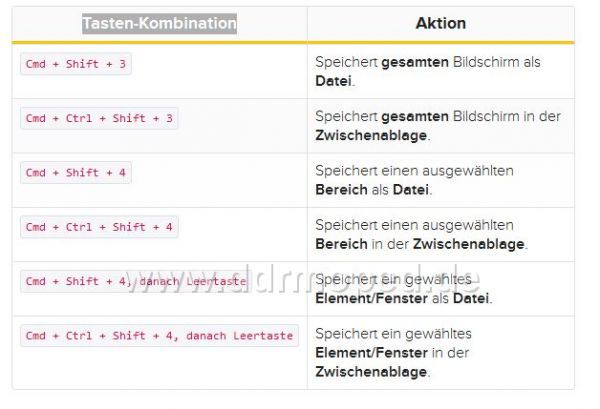
Task: Click text 'Speichert gesamten Bildschirm als Datei'
Action: coord(427,72)
